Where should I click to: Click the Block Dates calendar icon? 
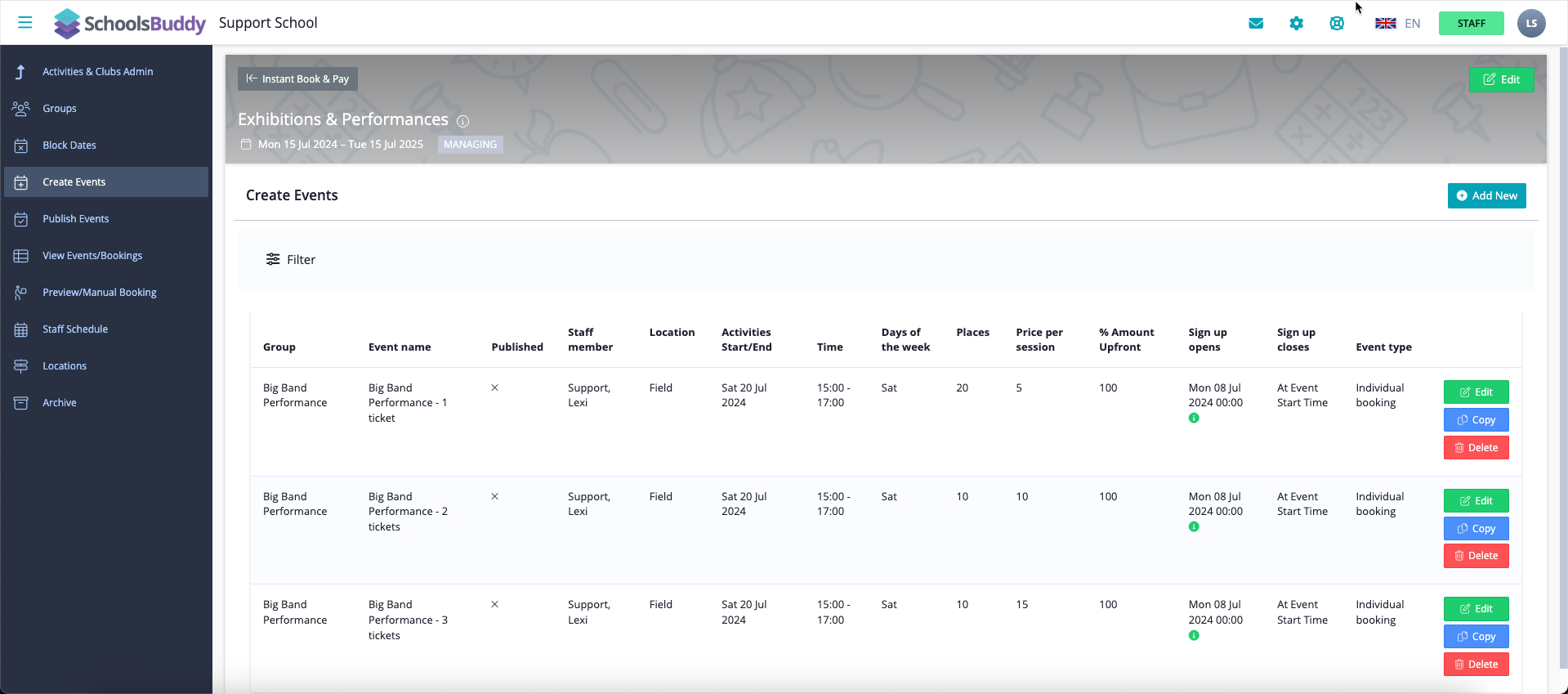21,146
